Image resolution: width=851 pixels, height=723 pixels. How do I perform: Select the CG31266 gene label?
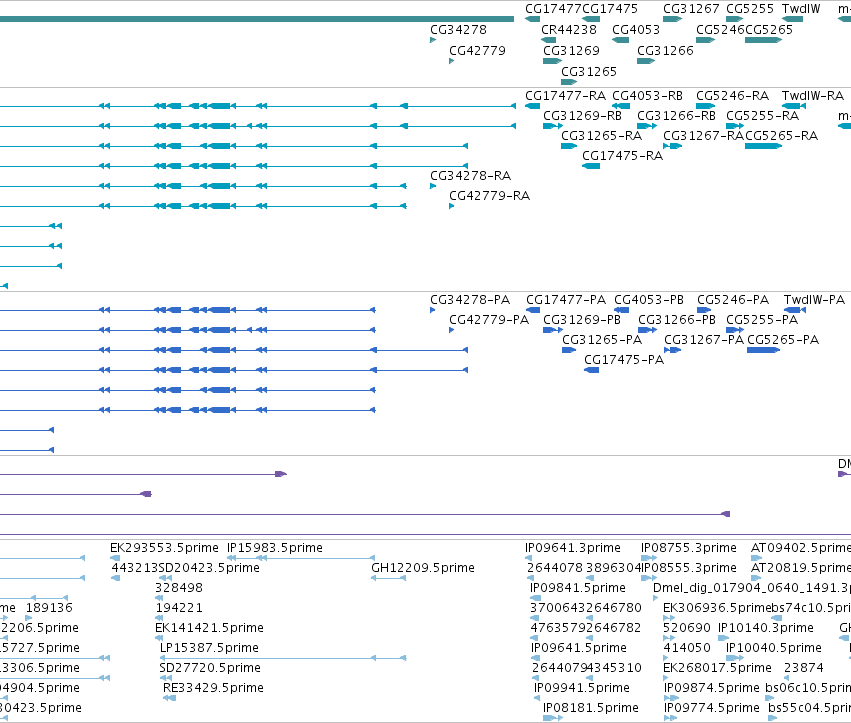[x=665, y=51]
